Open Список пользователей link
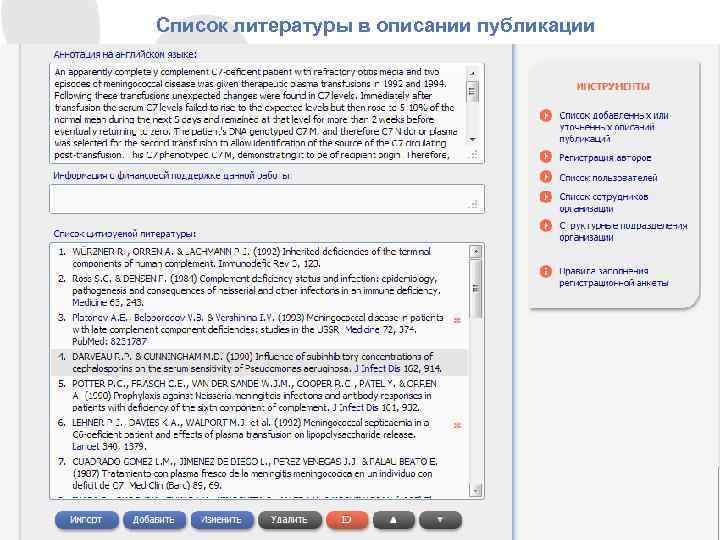720x540 pixels. pyautogui.click(x=608, y=178)
